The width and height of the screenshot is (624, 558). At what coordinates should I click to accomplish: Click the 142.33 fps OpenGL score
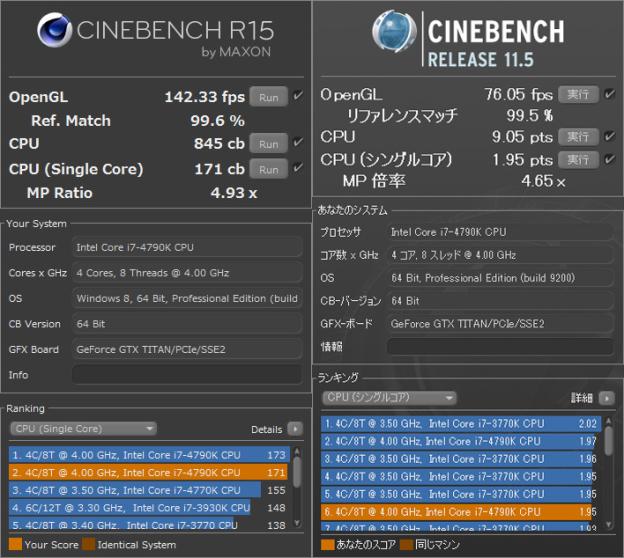(205, 97)
